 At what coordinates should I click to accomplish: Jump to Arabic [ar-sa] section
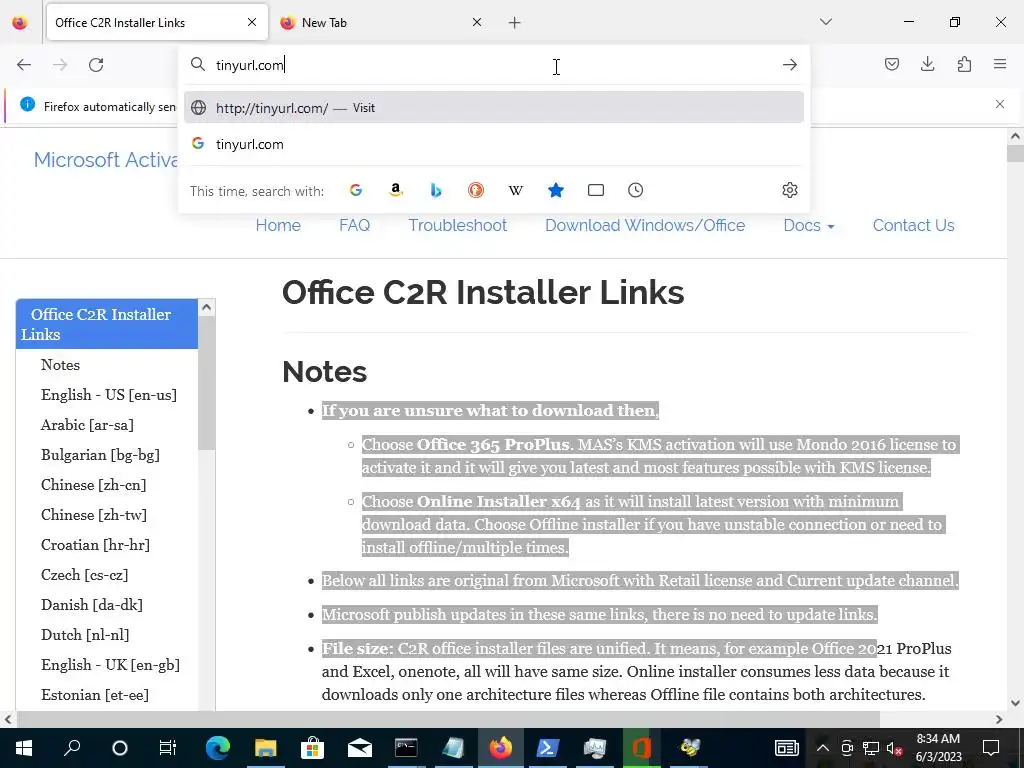[x=87, y=425]
